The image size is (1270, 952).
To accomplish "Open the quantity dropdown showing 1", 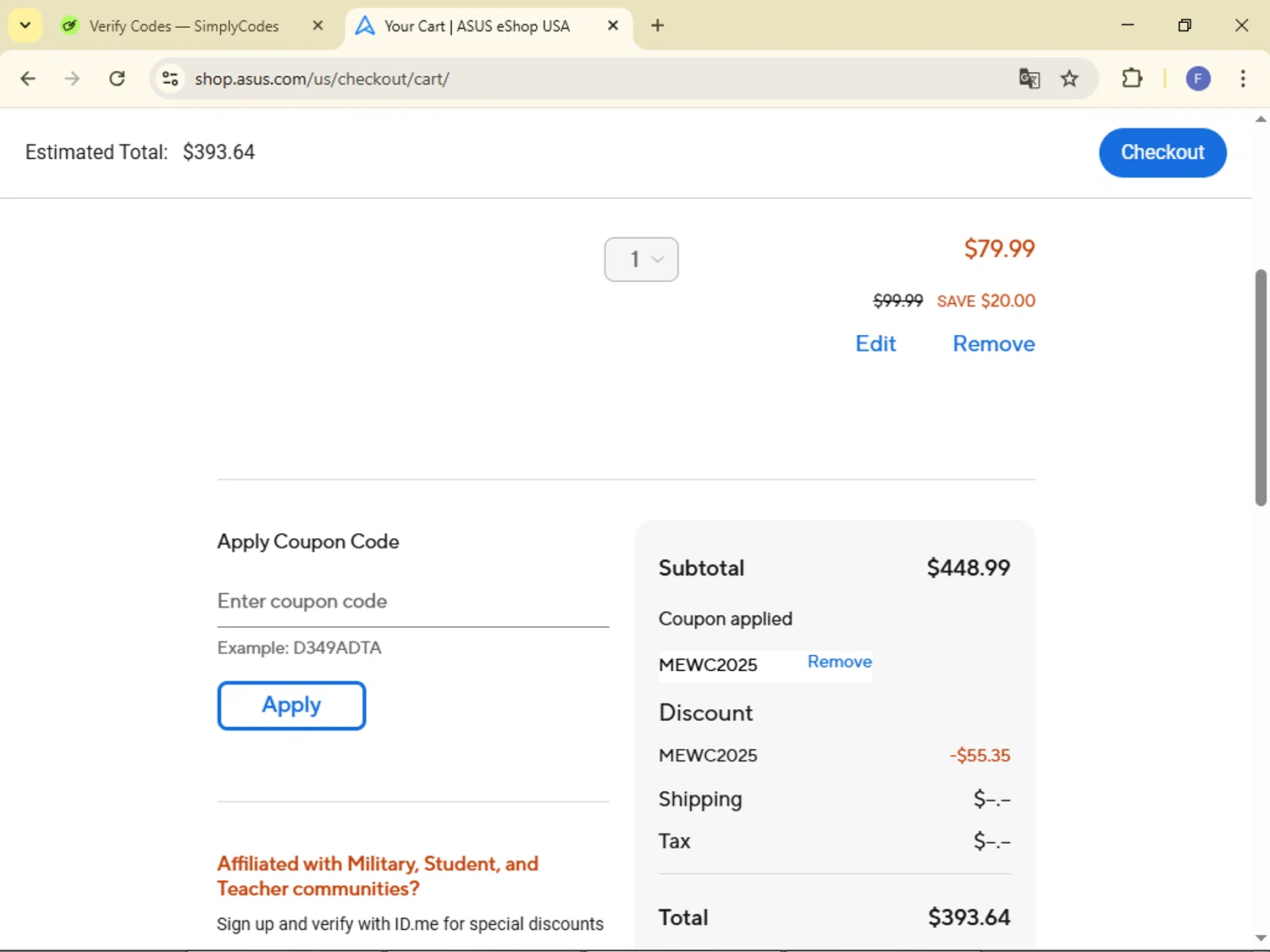I will (x=641, y=259).
